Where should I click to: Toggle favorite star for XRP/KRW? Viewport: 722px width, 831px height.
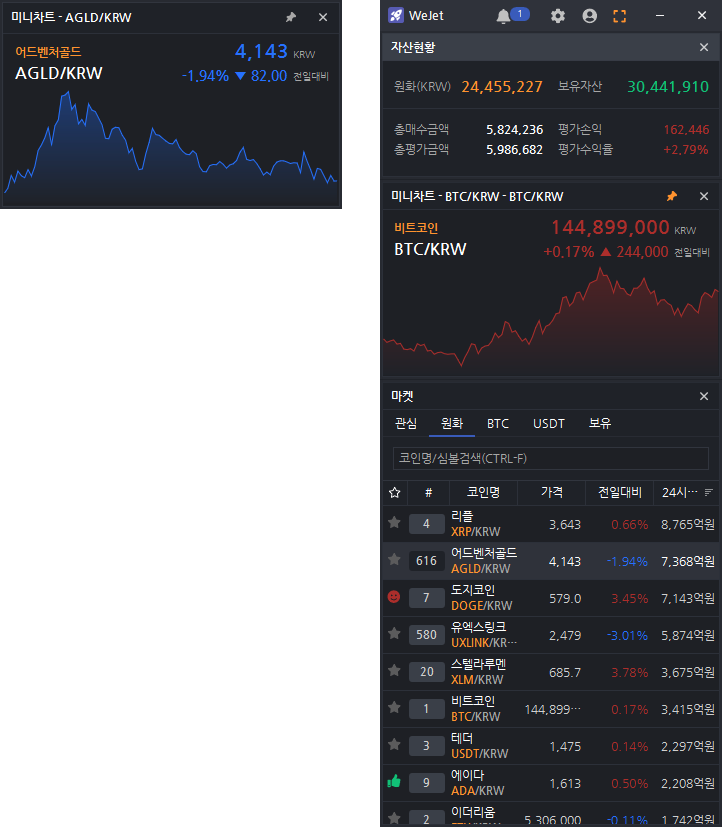coord(394,523)
